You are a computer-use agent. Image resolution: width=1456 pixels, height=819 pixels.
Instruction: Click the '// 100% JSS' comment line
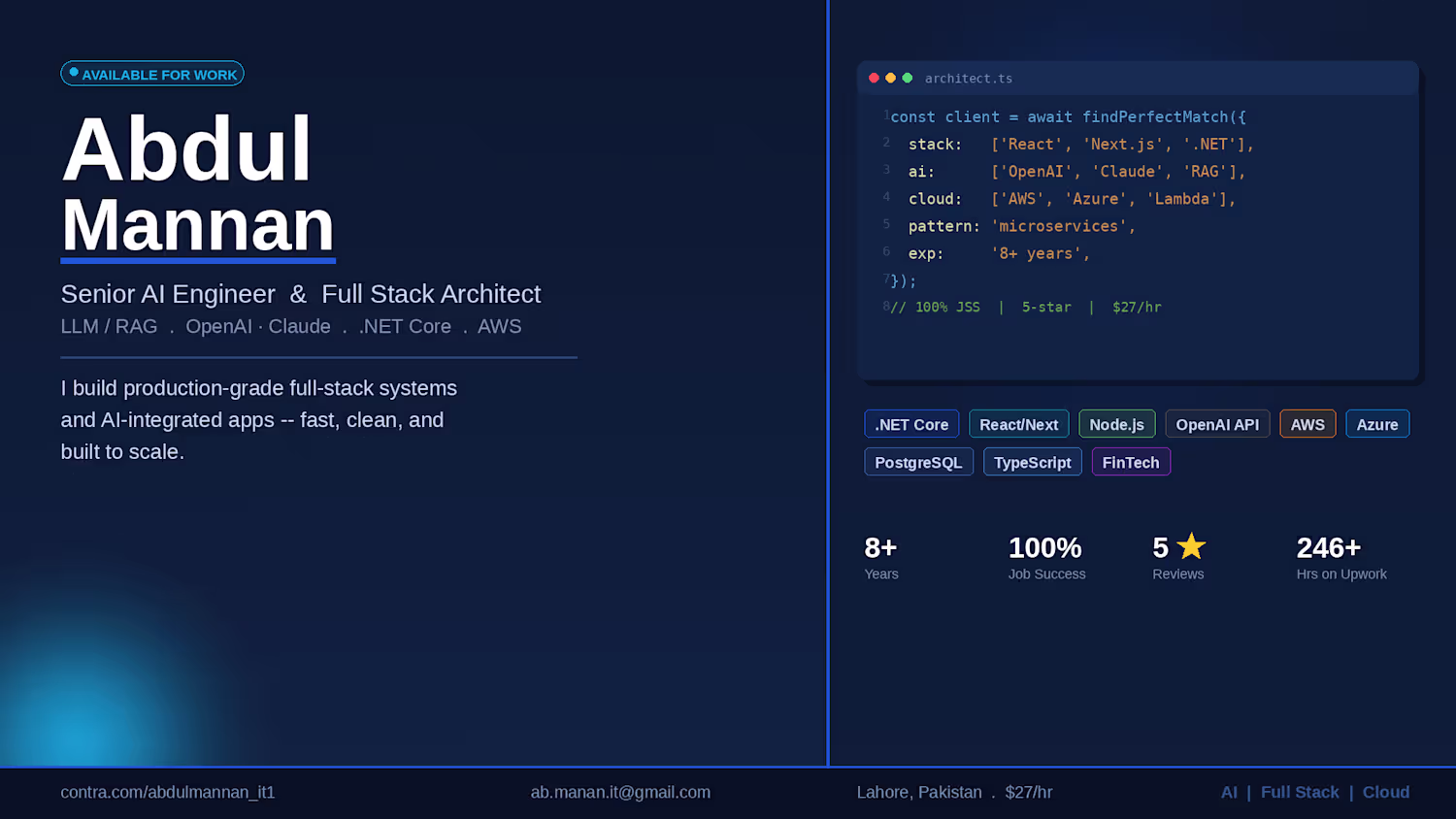pyautogui.click(x=1026, y=307)
